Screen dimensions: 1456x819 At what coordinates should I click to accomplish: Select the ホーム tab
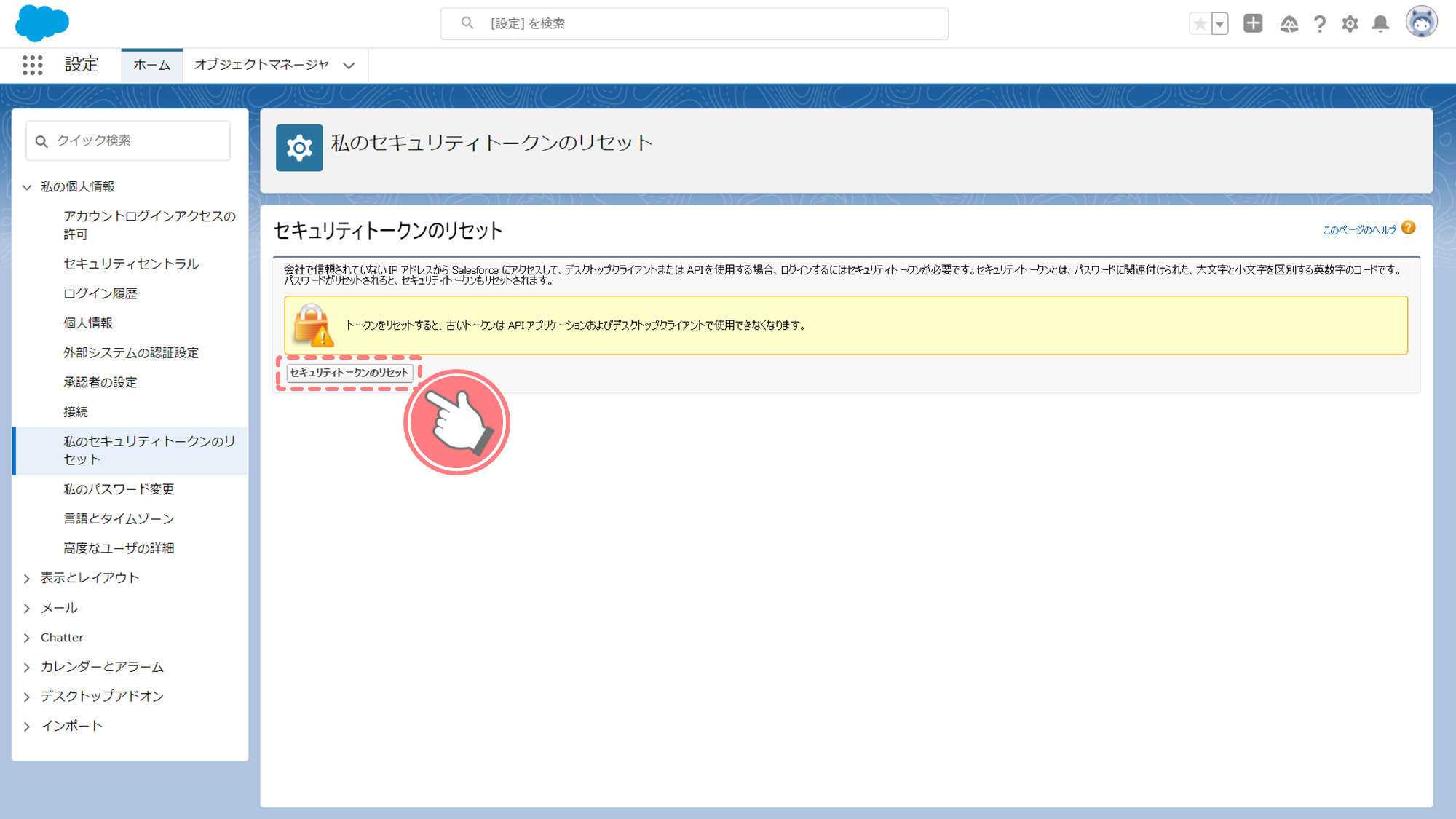151,65
